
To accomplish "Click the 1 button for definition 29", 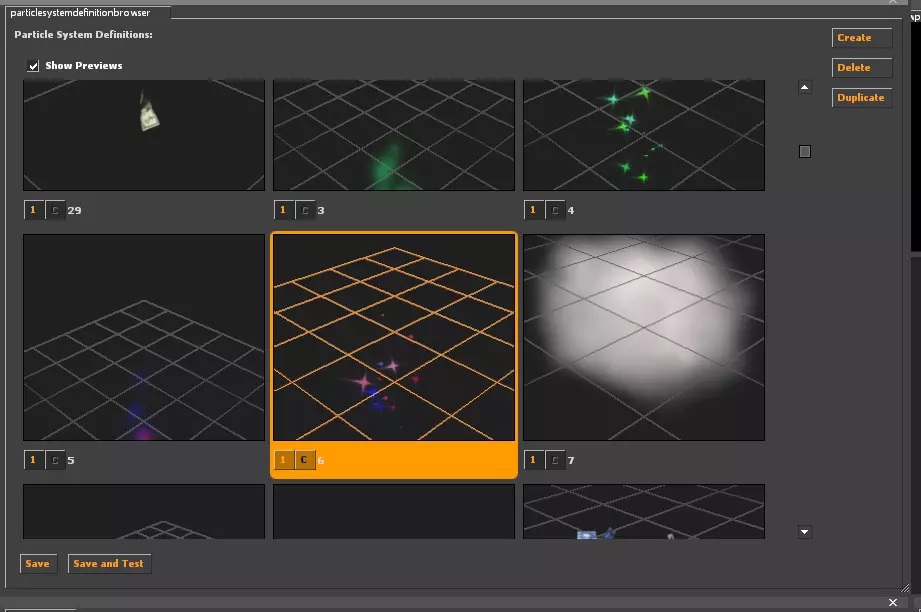I will click(33, 210).
